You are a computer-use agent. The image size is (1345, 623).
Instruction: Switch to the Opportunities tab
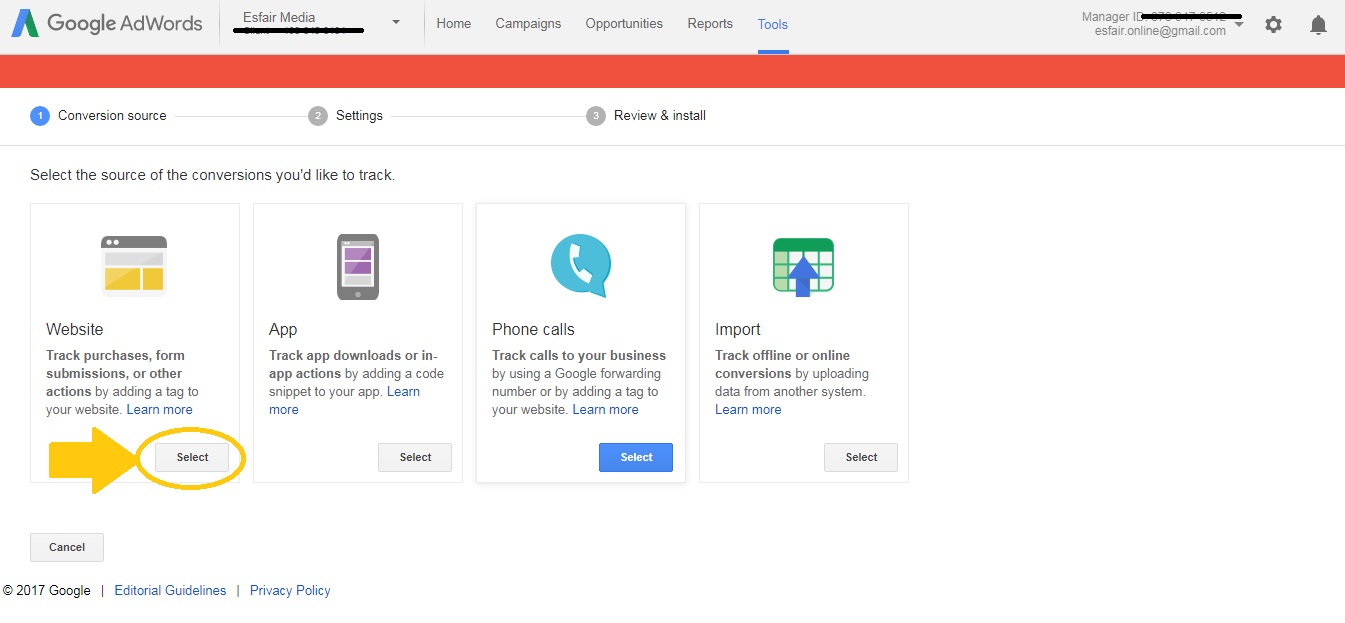[x=624, y=23]
